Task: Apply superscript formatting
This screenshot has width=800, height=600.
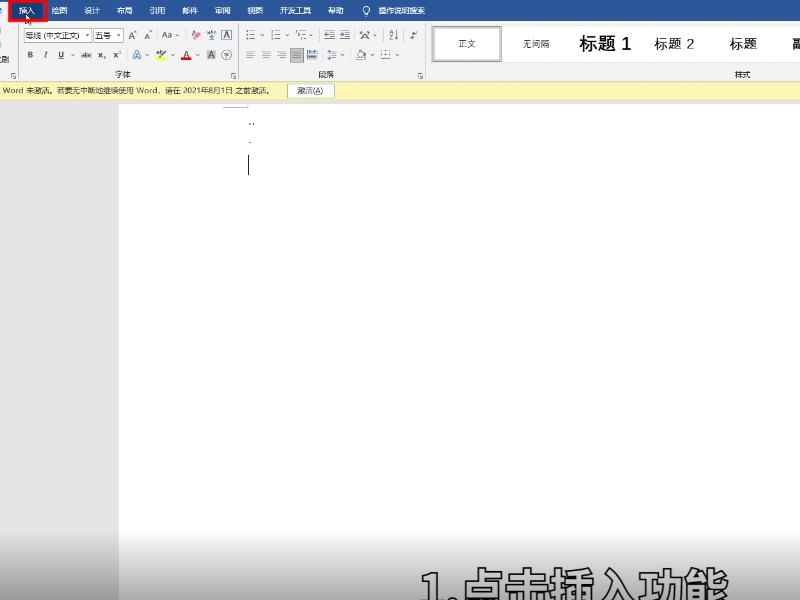Action: (118, 54)
